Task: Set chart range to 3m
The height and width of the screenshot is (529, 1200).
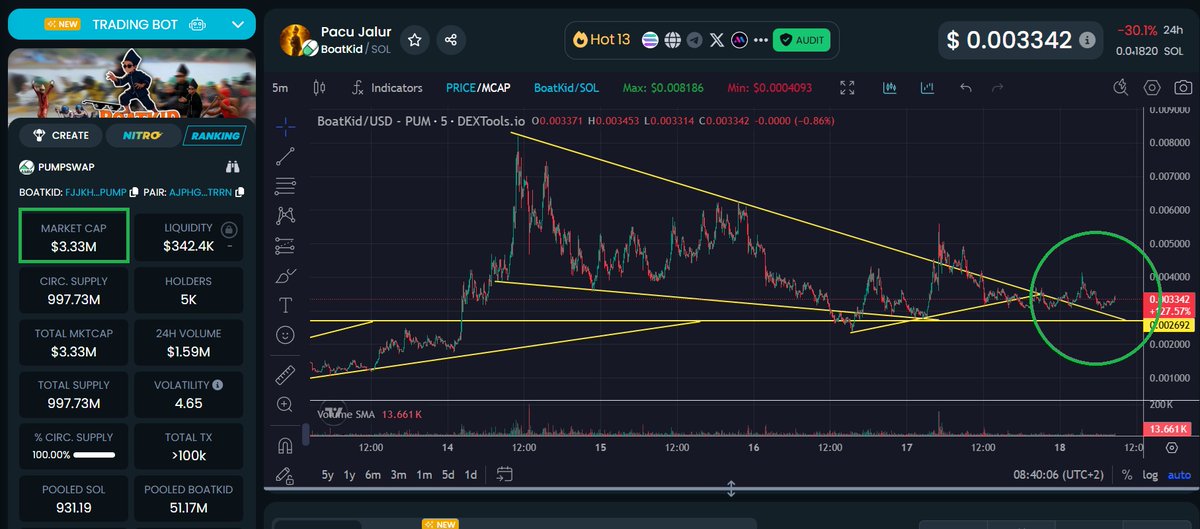Action: tap(398, 474)
